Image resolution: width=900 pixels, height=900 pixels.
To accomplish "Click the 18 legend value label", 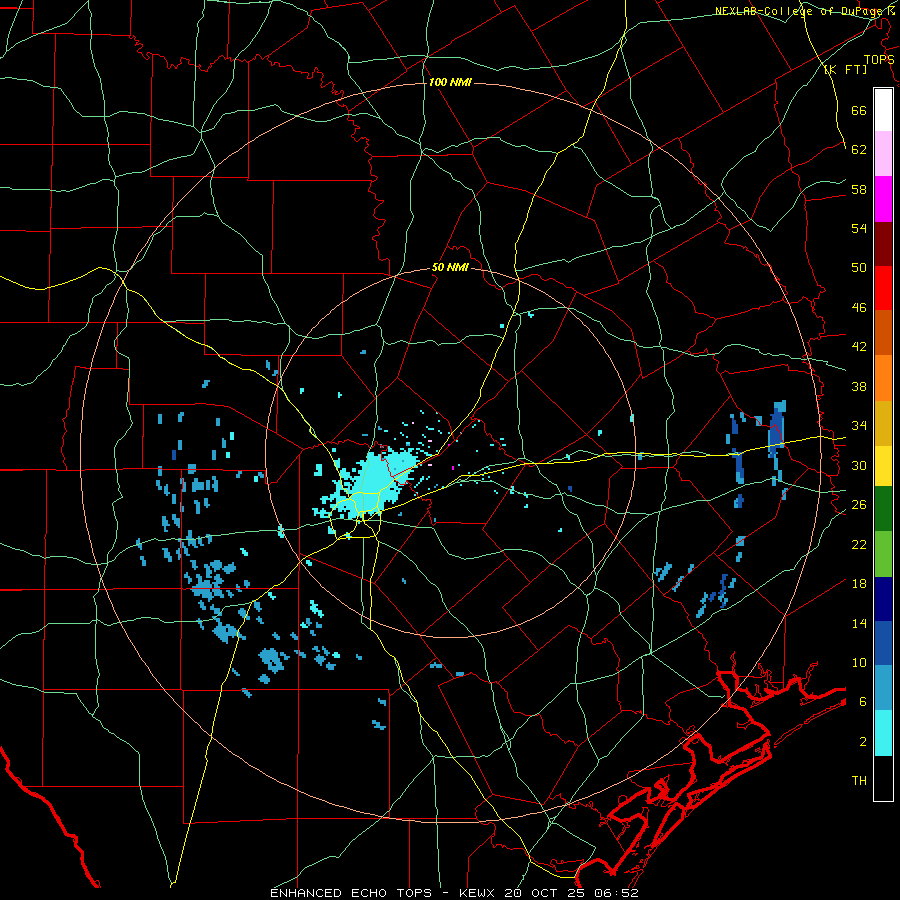I will coord(859,583).
